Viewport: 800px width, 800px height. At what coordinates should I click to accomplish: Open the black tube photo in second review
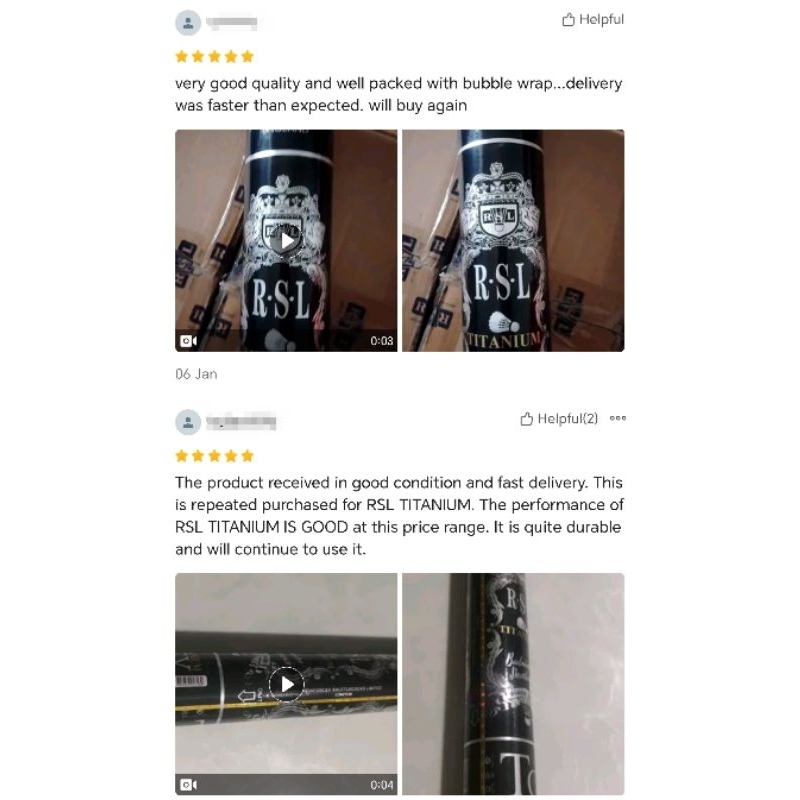[513, 684]
